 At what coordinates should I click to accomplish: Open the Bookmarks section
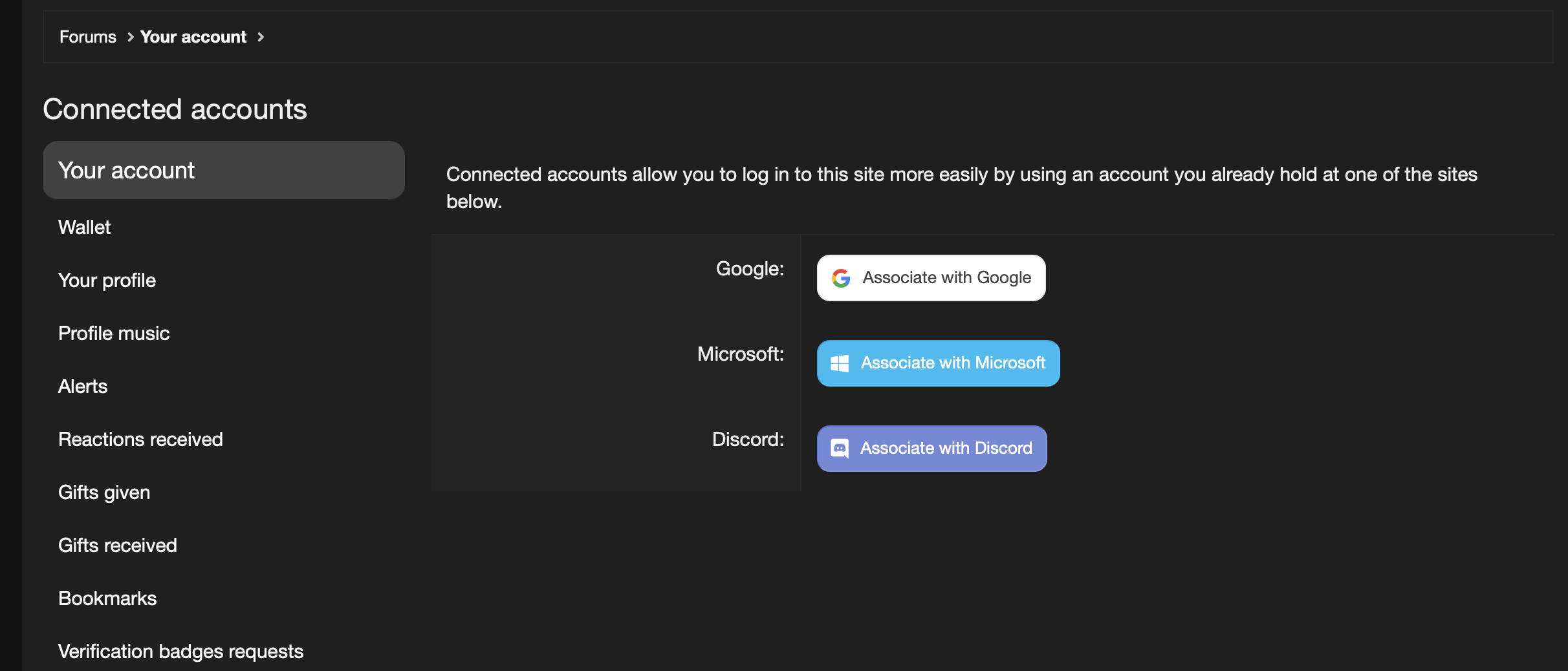(x=107, y=599)
